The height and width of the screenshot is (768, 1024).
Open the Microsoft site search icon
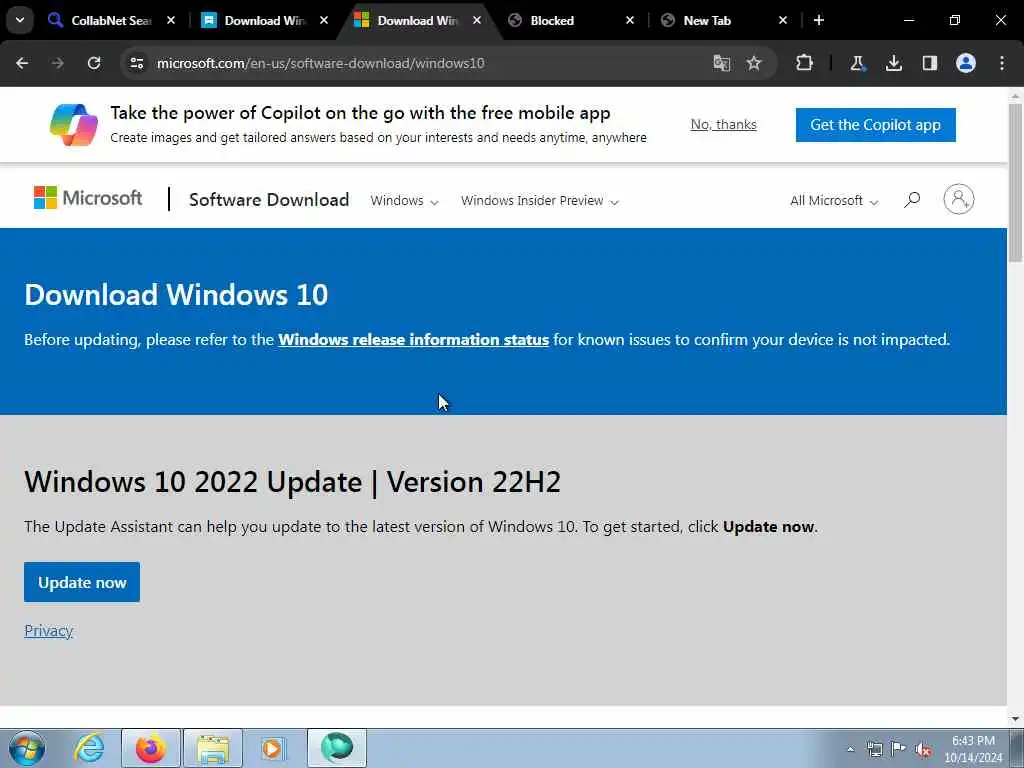912,199
